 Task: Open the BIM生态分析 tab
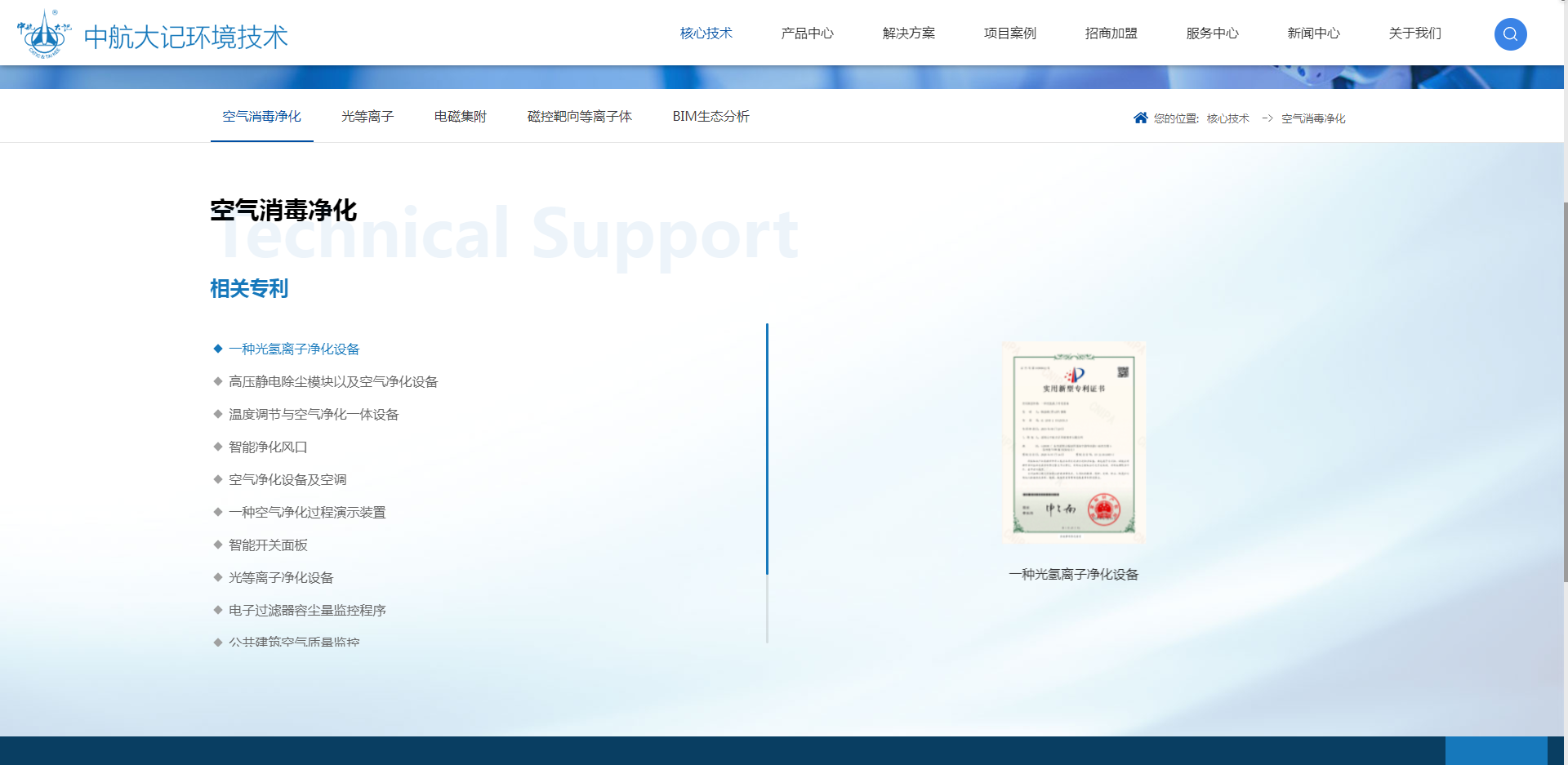tap(710, 117)
